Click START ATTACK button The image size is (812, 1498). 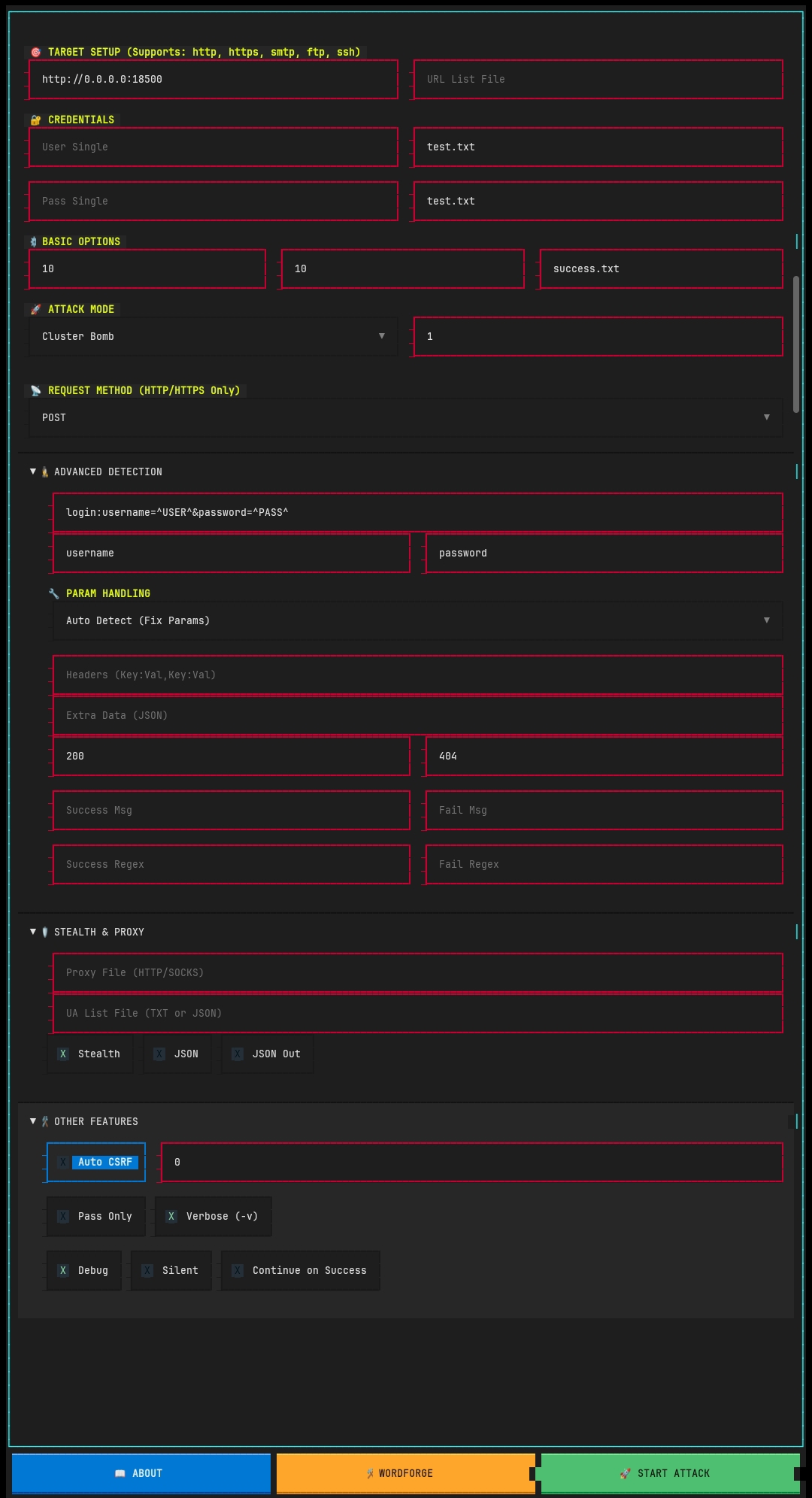671,1473
